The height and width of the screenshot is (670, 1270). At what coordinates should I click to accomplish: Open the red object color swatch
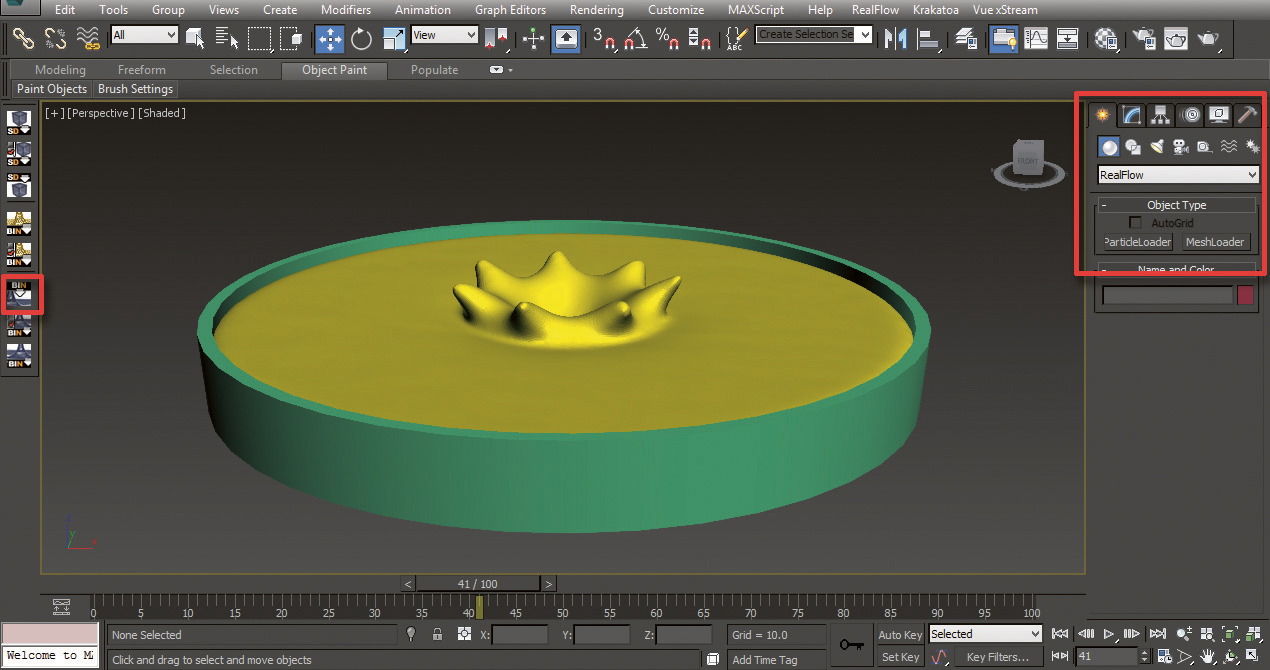tap(1245, 295)
